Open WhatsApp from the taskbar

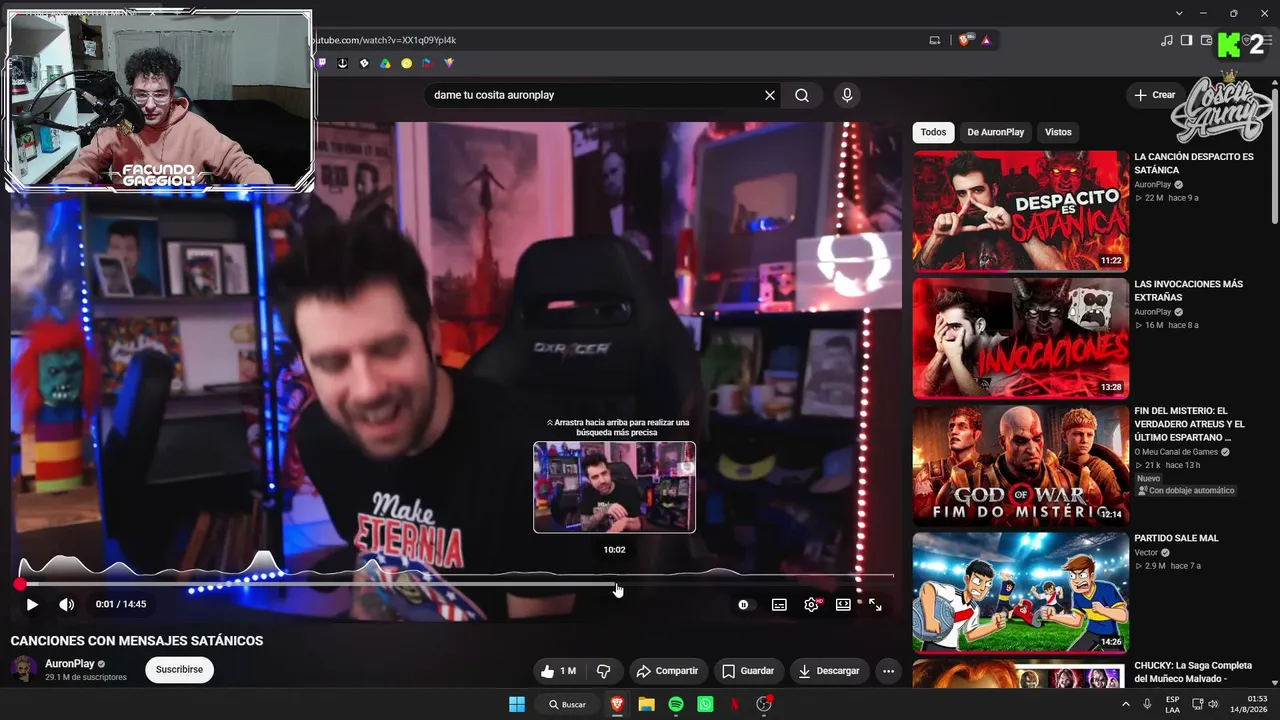705,704
